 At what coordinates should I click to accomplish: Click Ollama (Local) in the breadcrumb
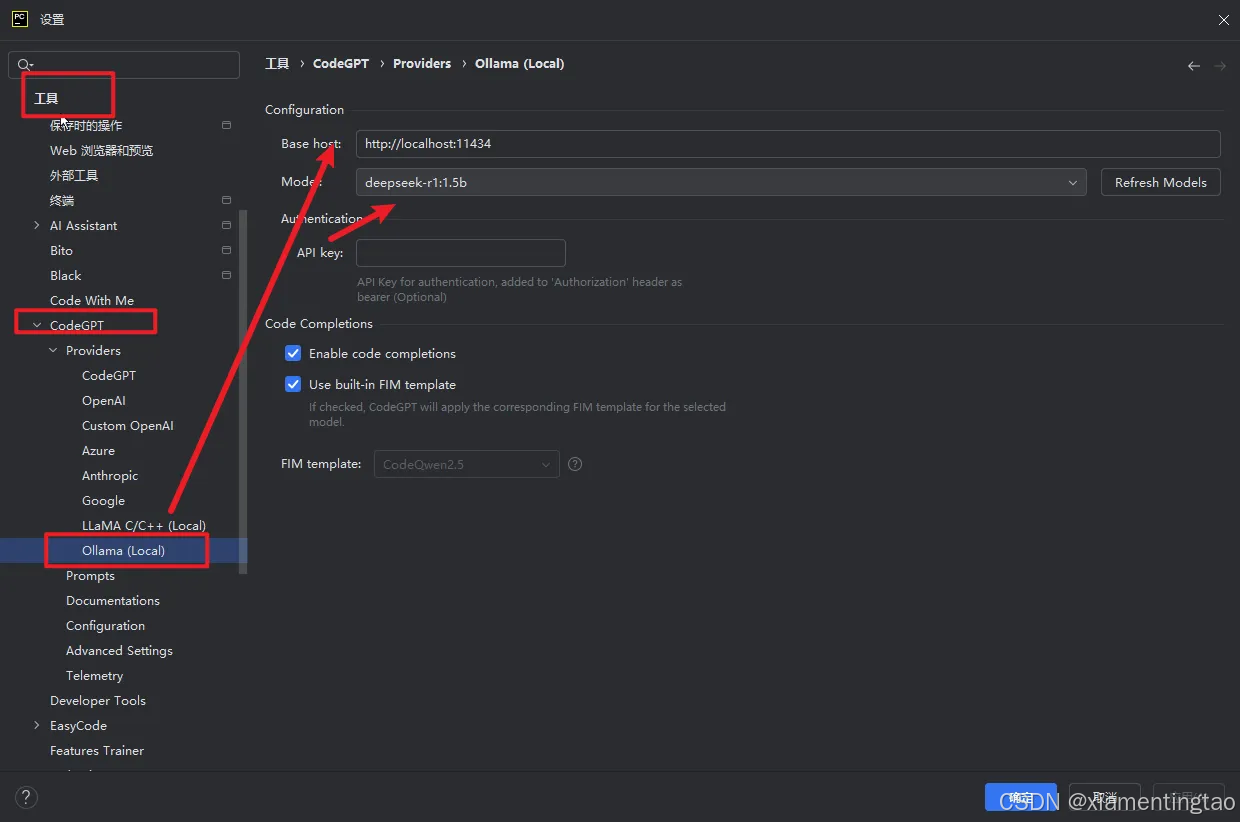[x=520, y=63]
